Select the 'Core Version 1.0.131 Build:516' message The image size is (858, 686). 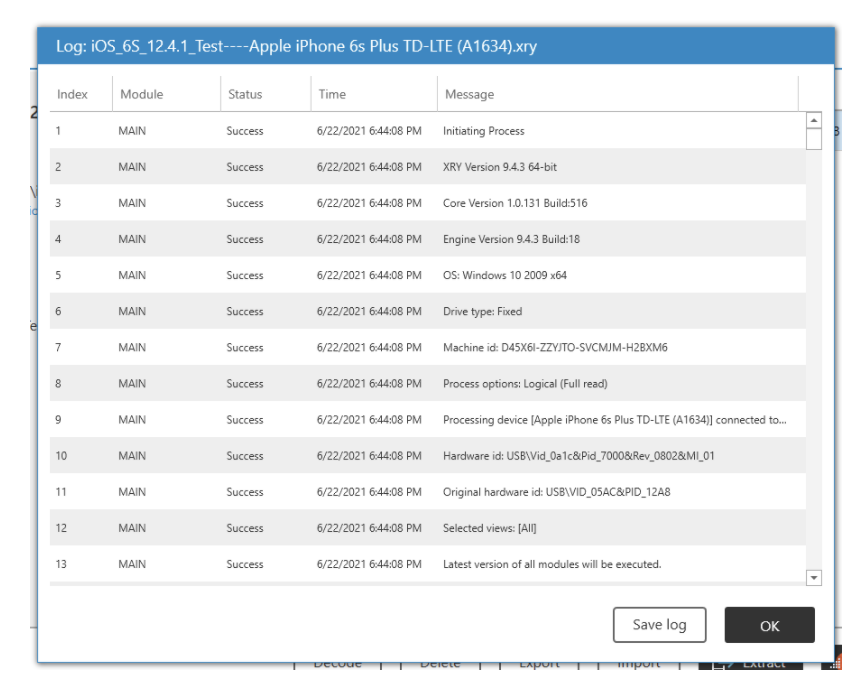(x=515, y=203)
